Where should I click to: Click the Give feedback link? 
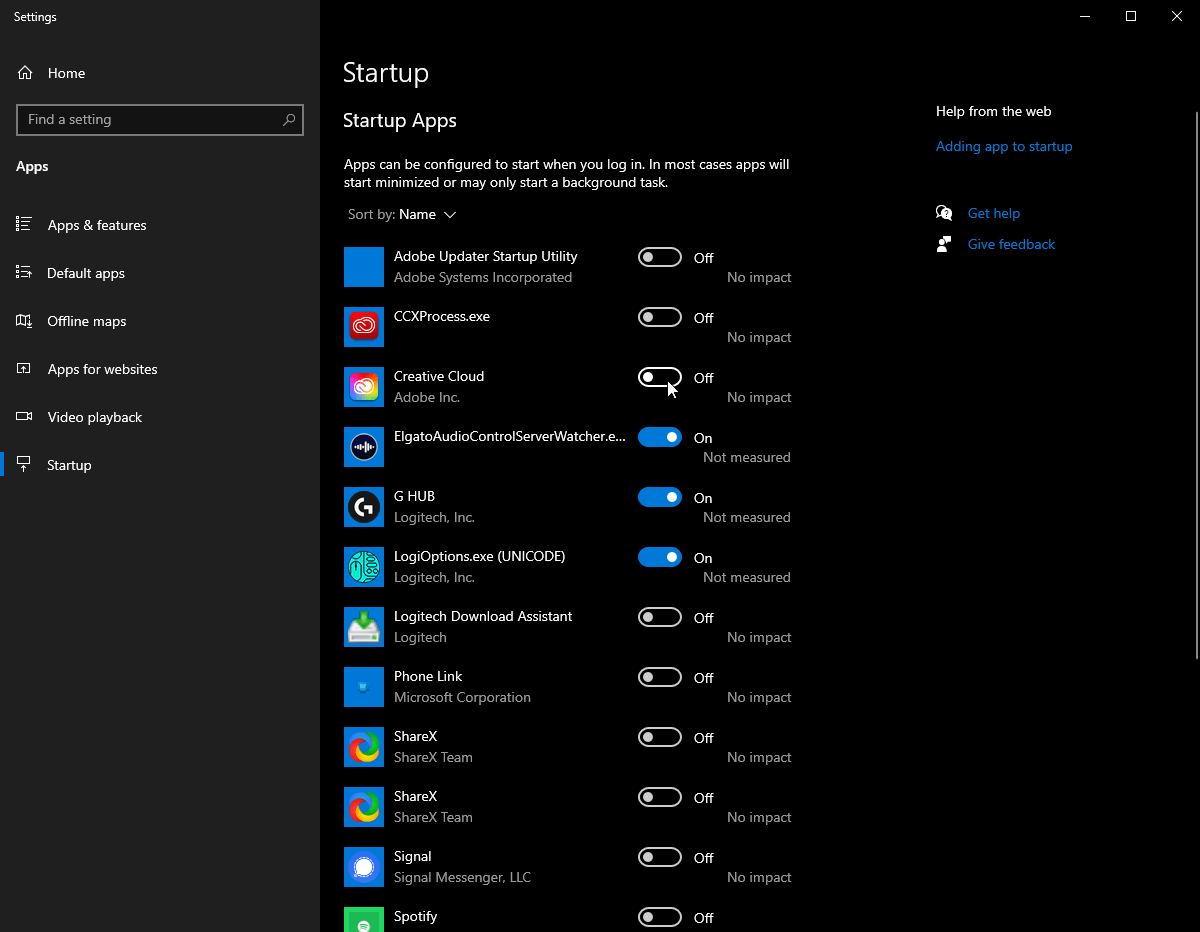pyautogui.click(x=1011, y=244)
